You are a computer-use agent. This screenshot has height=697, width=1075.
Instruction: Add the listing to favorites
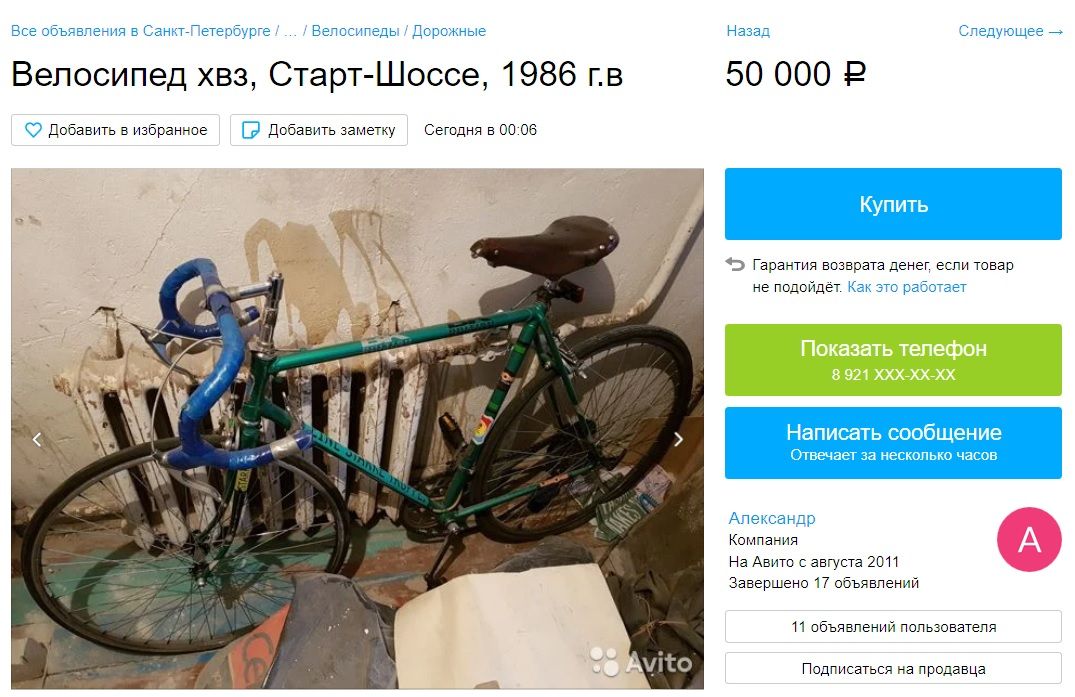coord(115,130)
